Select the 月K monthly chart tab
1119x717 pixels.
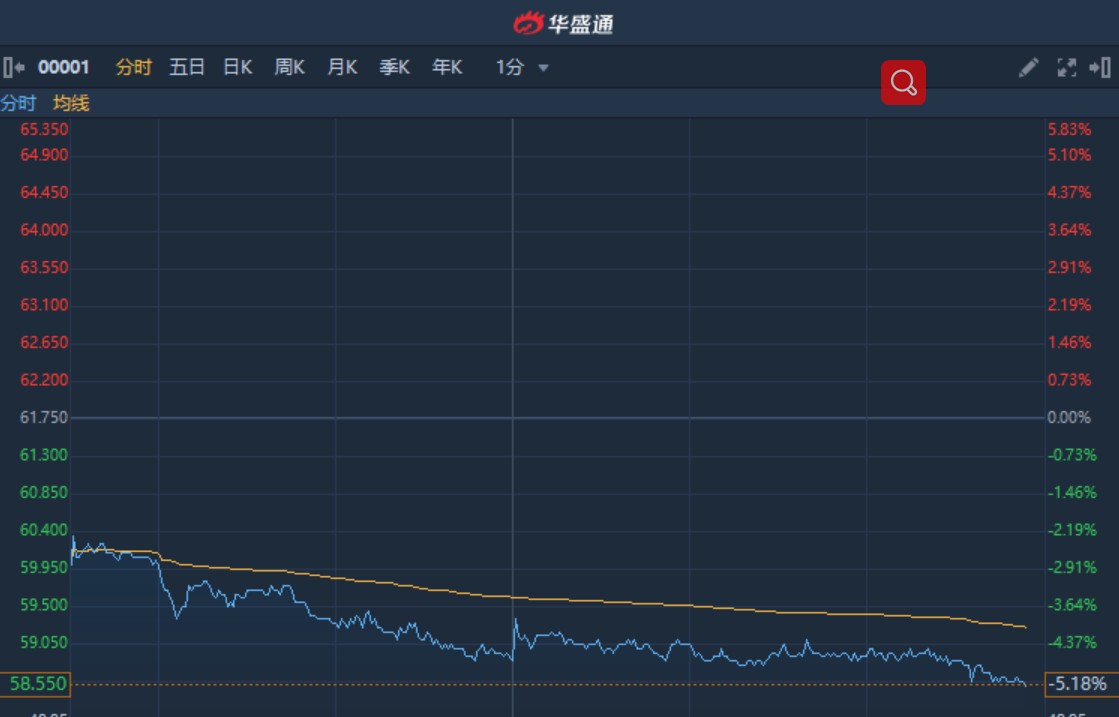[x=342, y=68]
